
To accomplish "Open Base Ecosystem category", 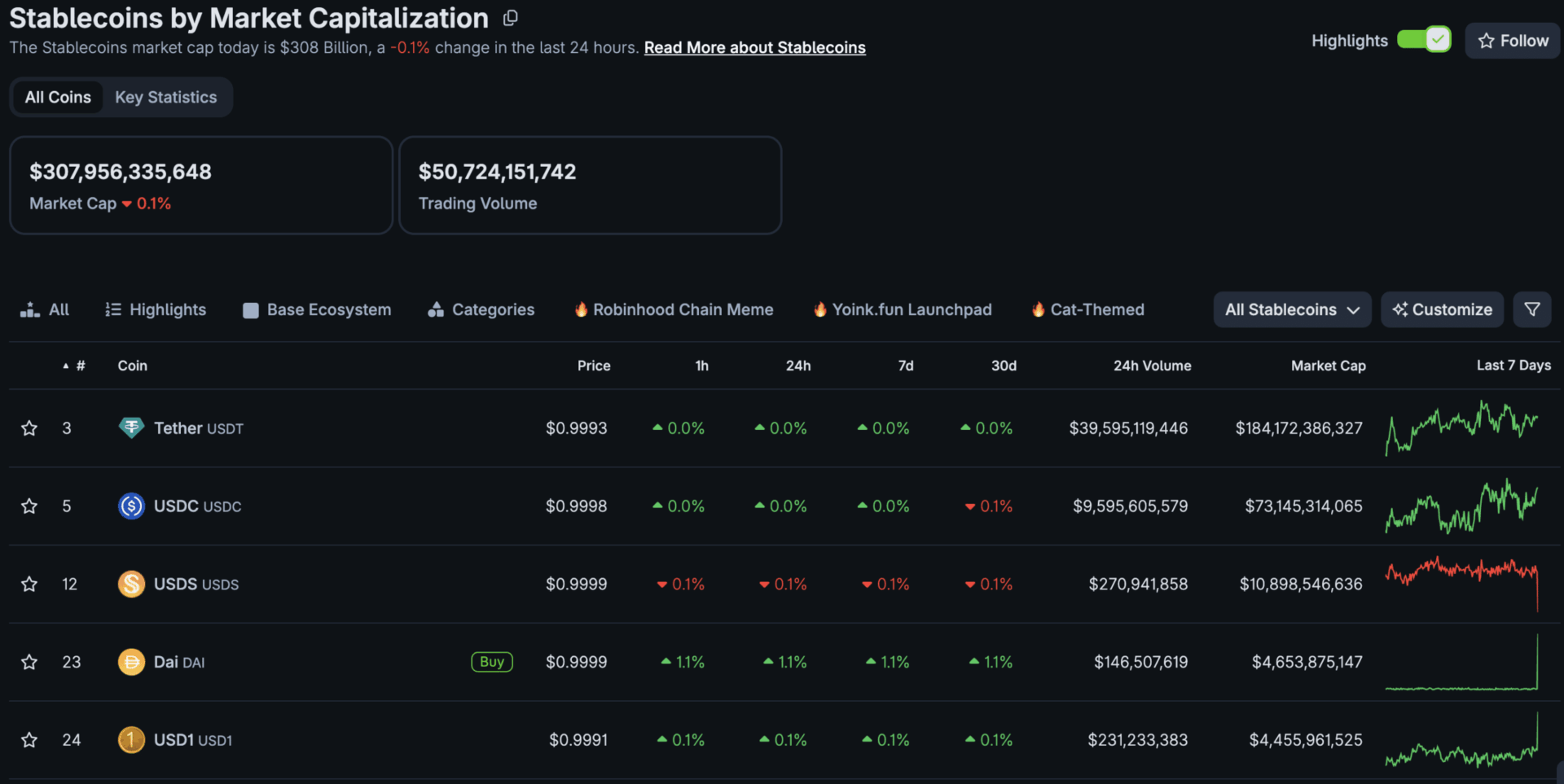I will click(317, 310).
